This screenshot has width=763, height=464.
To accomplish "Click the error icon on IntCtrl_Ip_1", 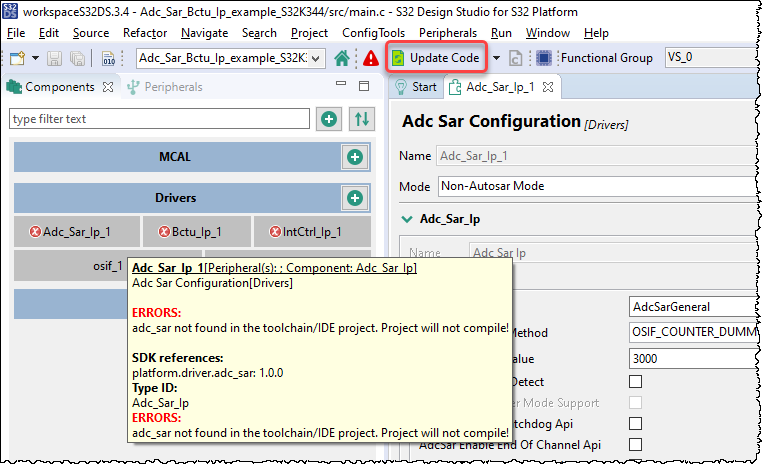I will [x=275, y=232].
